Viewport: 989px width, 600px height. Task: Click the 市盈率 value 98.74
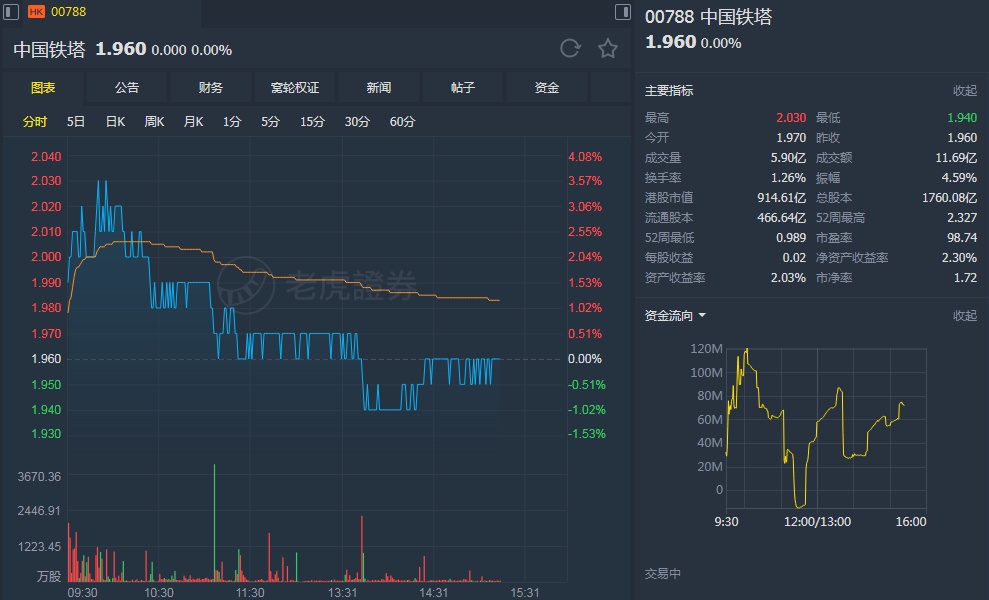[x=962, y=238]
